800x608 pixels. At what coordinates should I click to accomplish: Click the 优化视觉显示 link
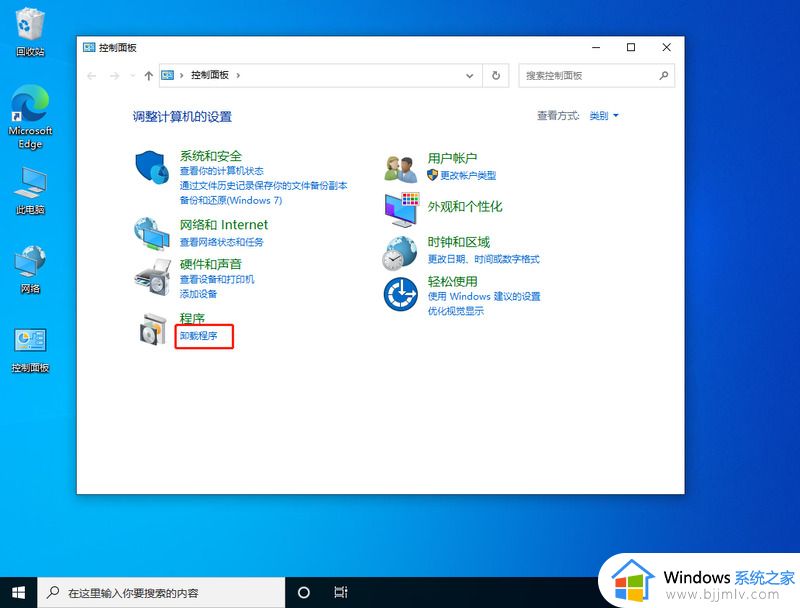pyautogui.click(x=456, y=311)
